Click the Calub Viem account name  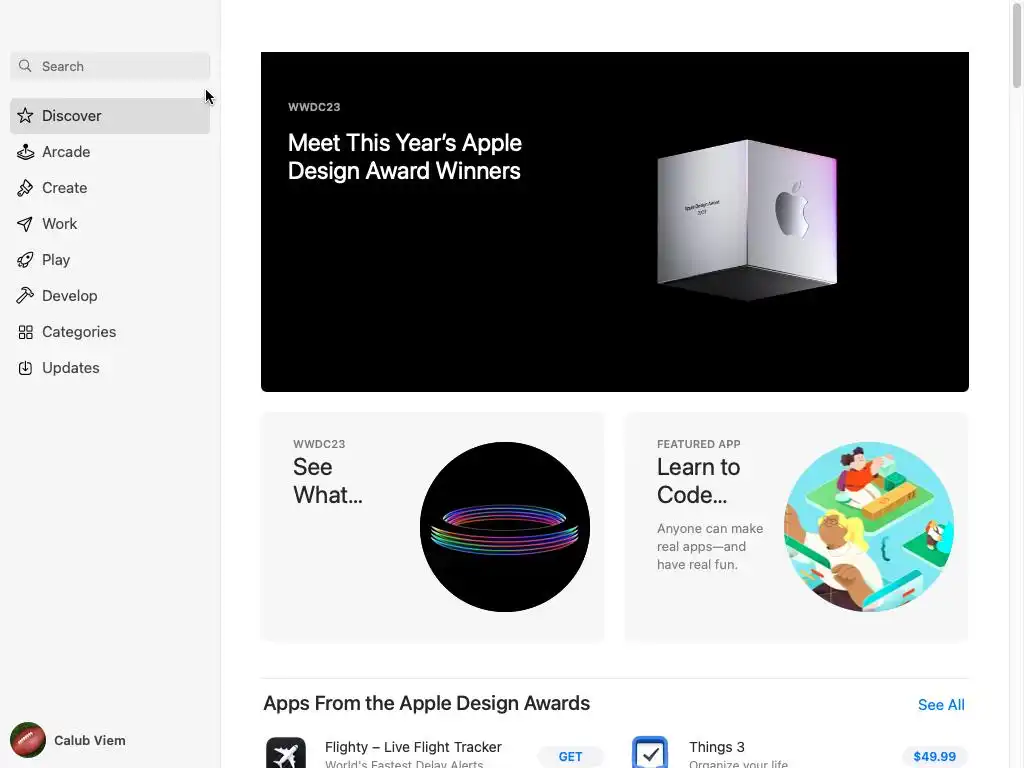89,740
